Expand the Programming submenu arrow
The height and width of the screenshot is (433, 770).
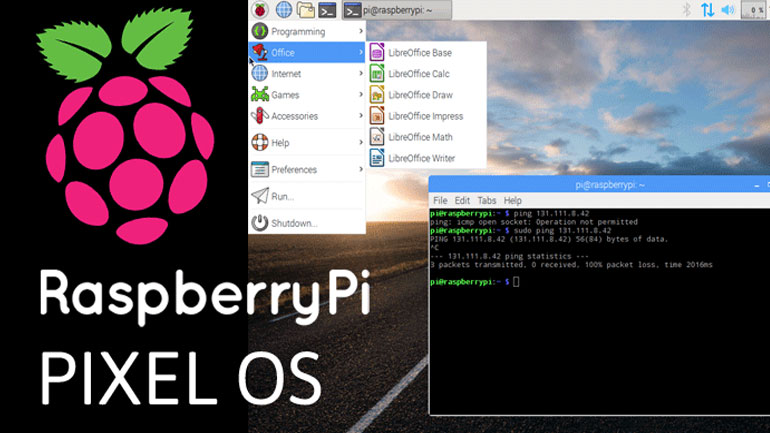pos(361,31)
